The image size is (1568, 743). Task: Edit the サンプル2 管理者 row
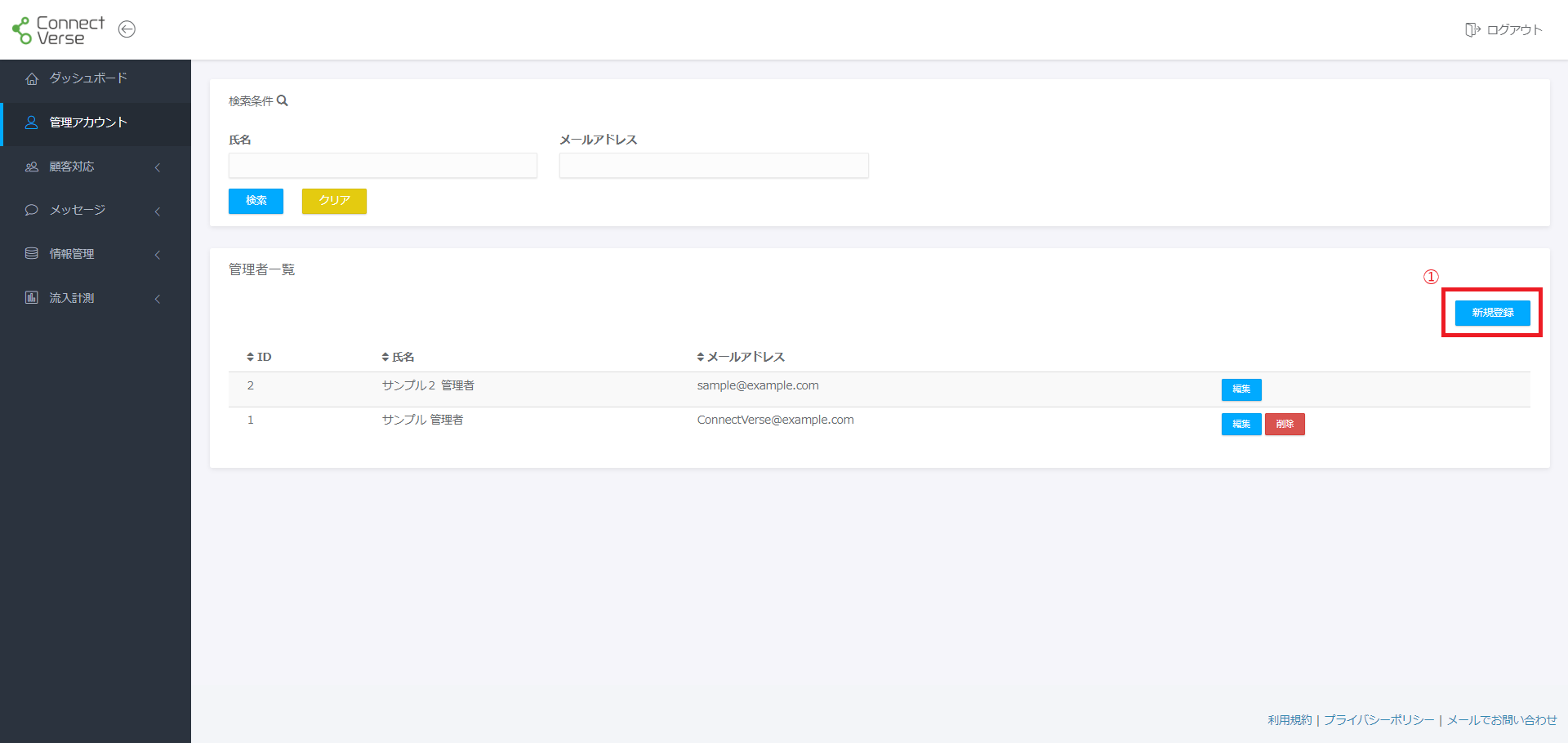[1241, 389]
